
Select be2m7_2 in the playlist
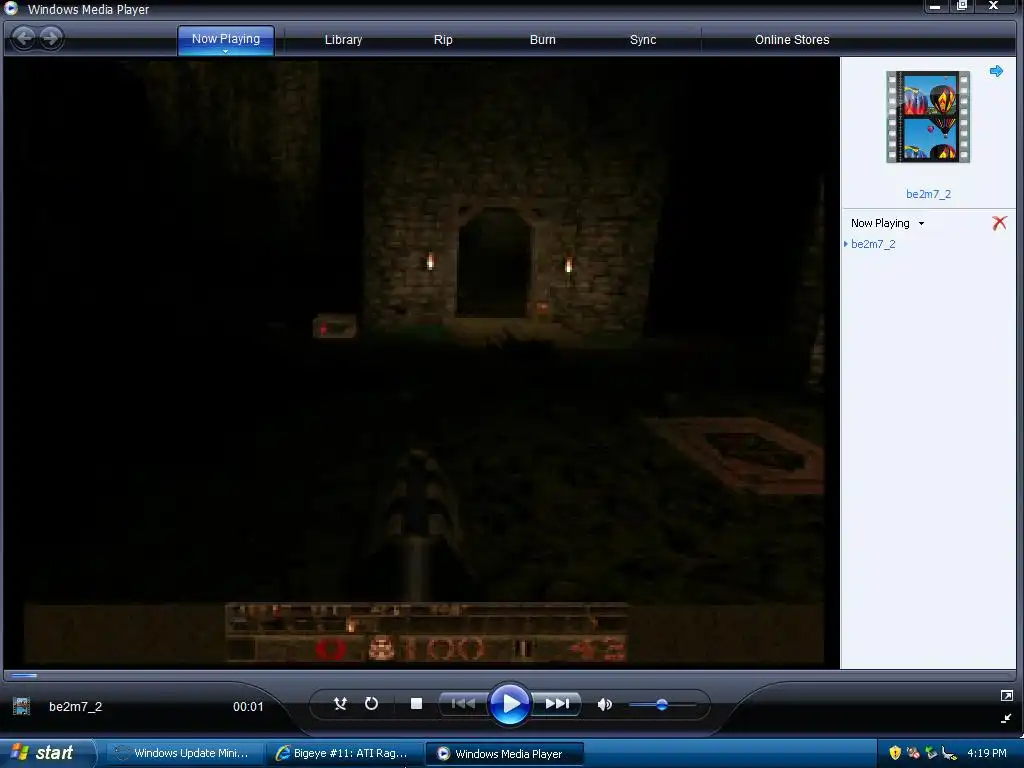(x=873, y=244)
